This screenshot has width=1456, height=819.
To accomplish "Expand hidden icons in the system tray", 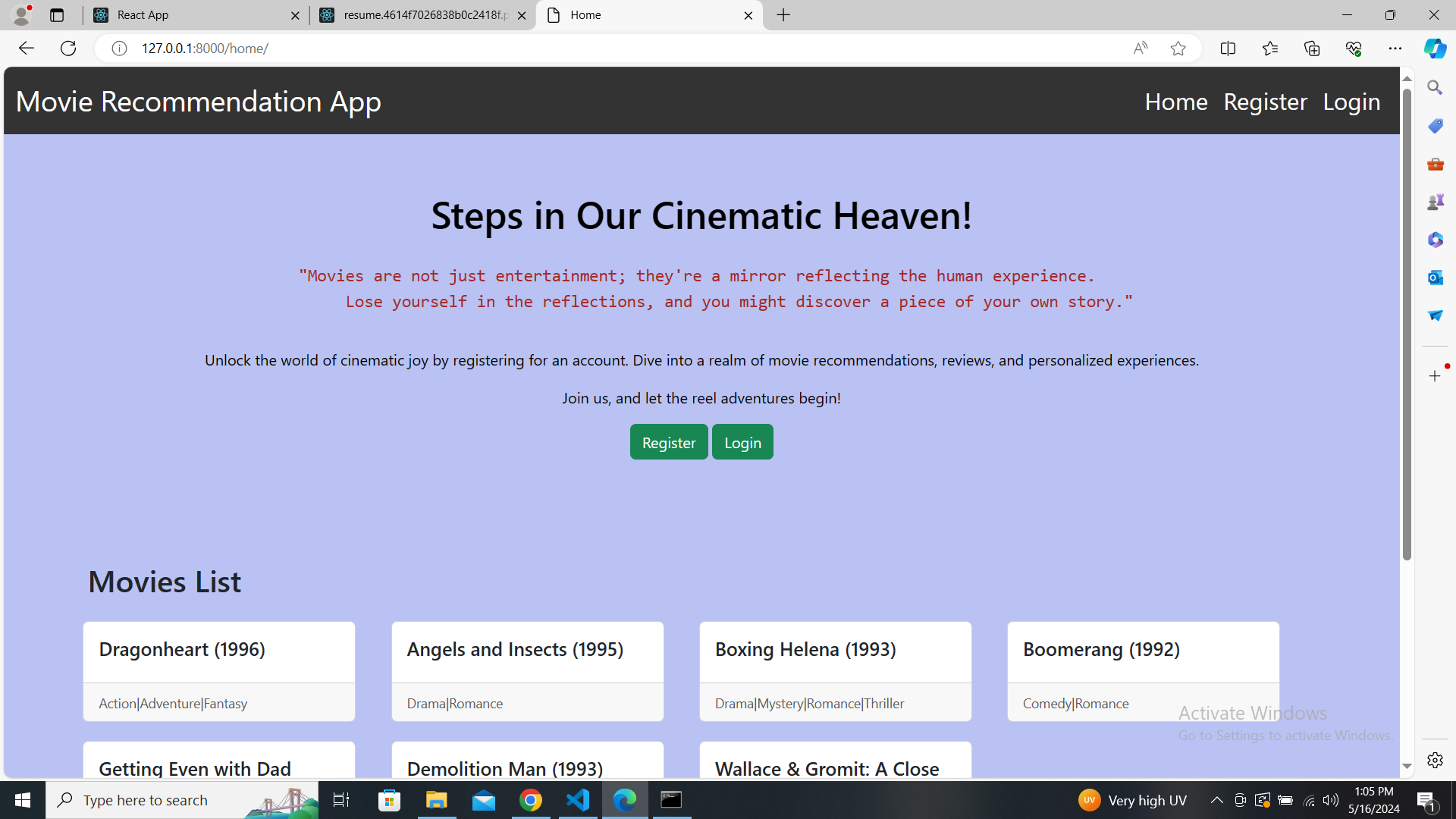I will (x=1216, y=799).
